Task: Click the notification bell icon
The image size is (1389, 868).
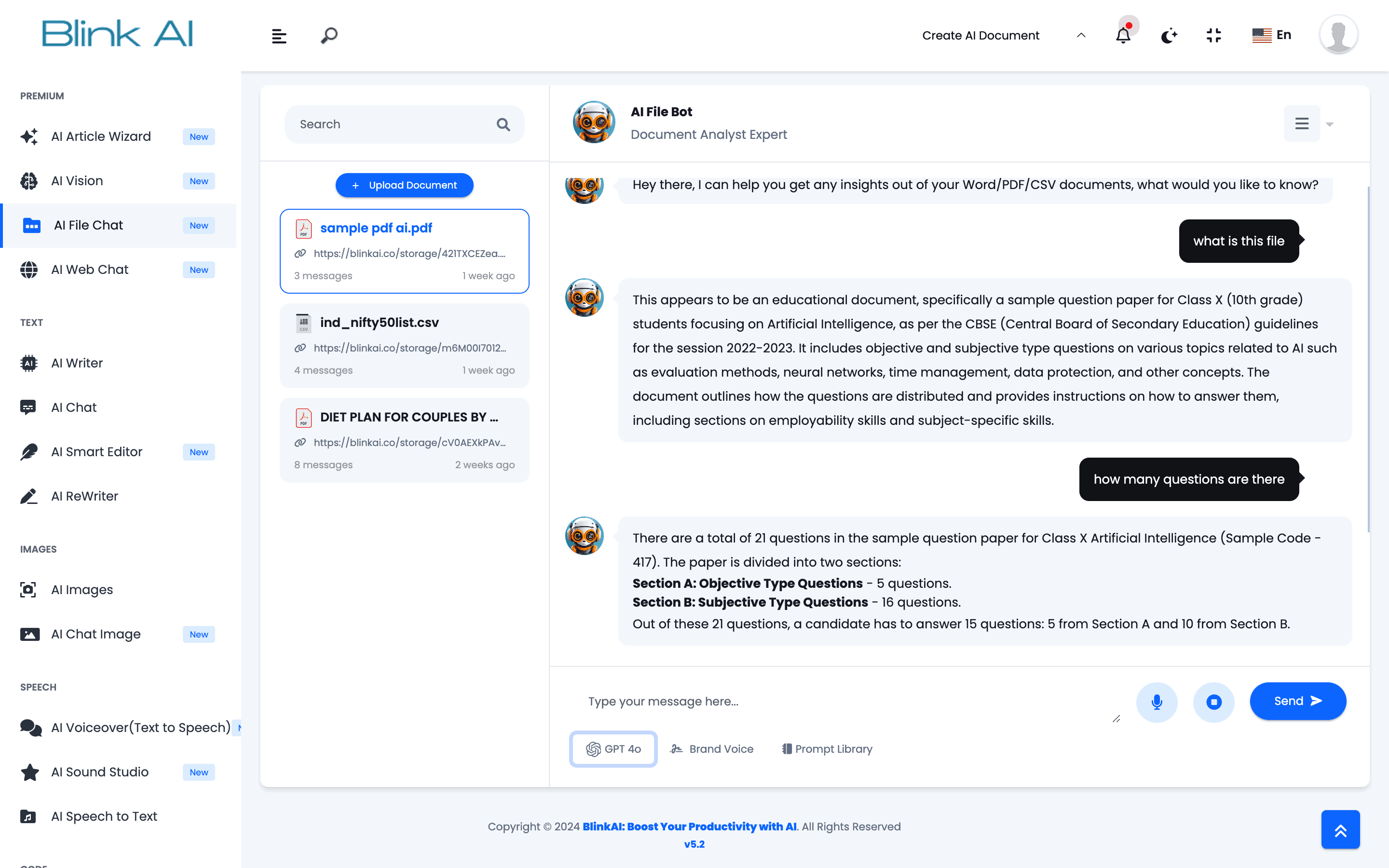Action: pos(1123,36)
